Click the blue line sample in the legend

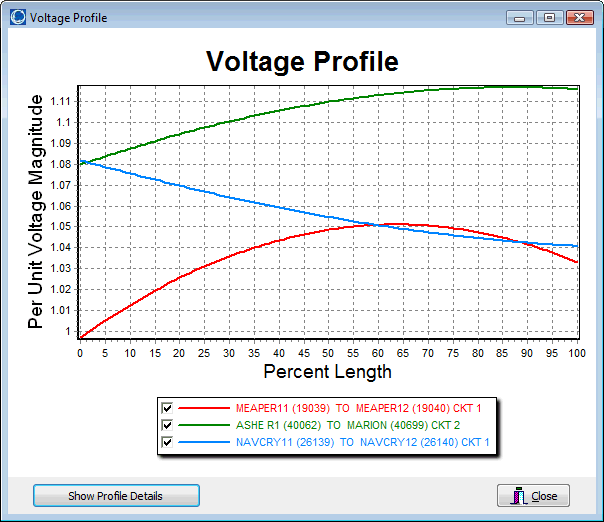pyautogui.click(x=204, y=441)
